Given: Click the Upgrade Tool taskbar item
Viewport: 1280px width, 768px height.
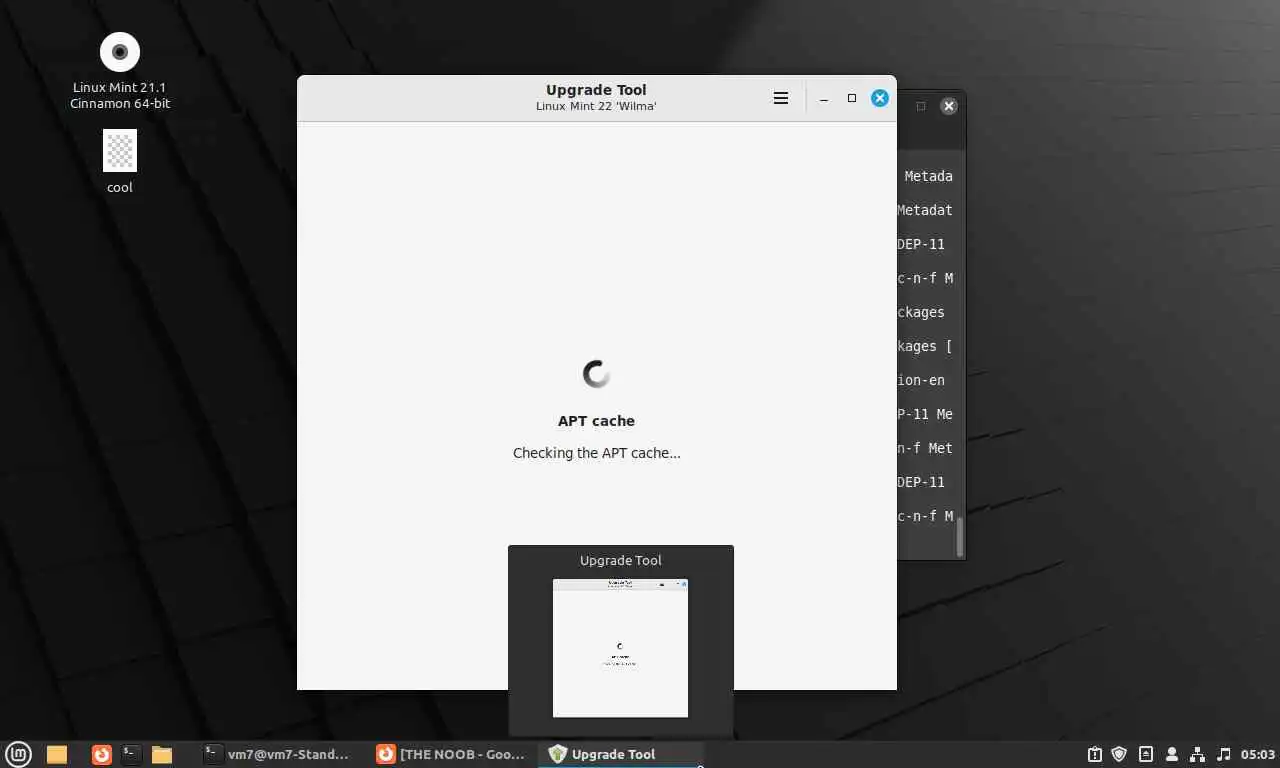Looking at the screenshot, I should tap(621, 754).
